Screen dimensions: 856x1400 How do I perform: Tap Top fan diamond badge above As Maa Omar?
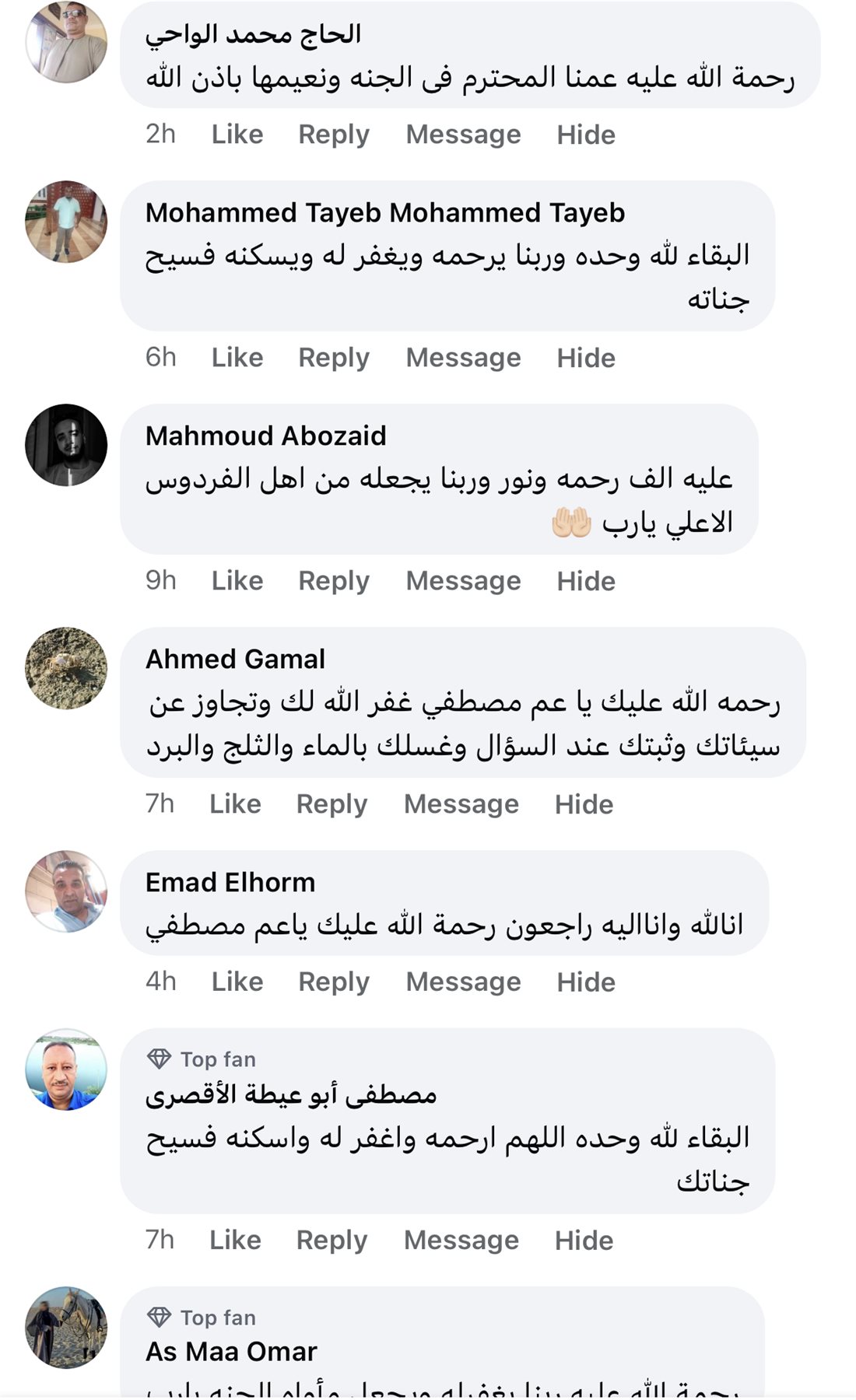click(x=160, y=1317)
